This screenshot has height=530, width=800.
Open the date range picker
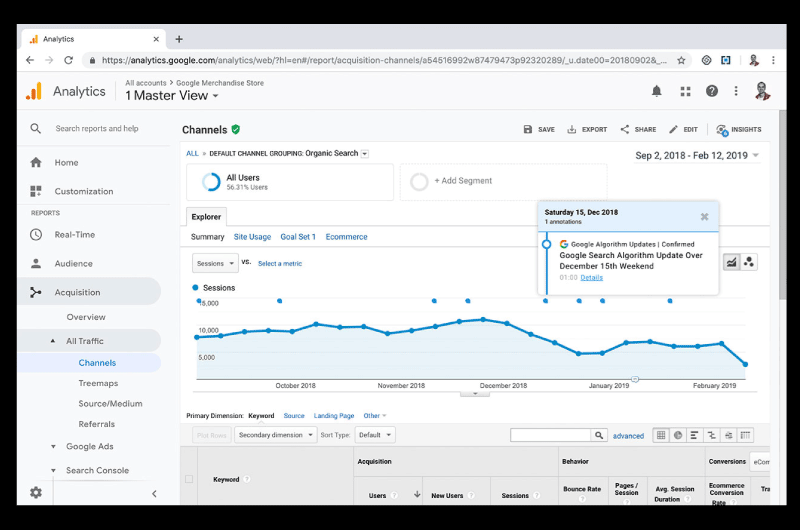pyautogui.click(x=697, y=156)
